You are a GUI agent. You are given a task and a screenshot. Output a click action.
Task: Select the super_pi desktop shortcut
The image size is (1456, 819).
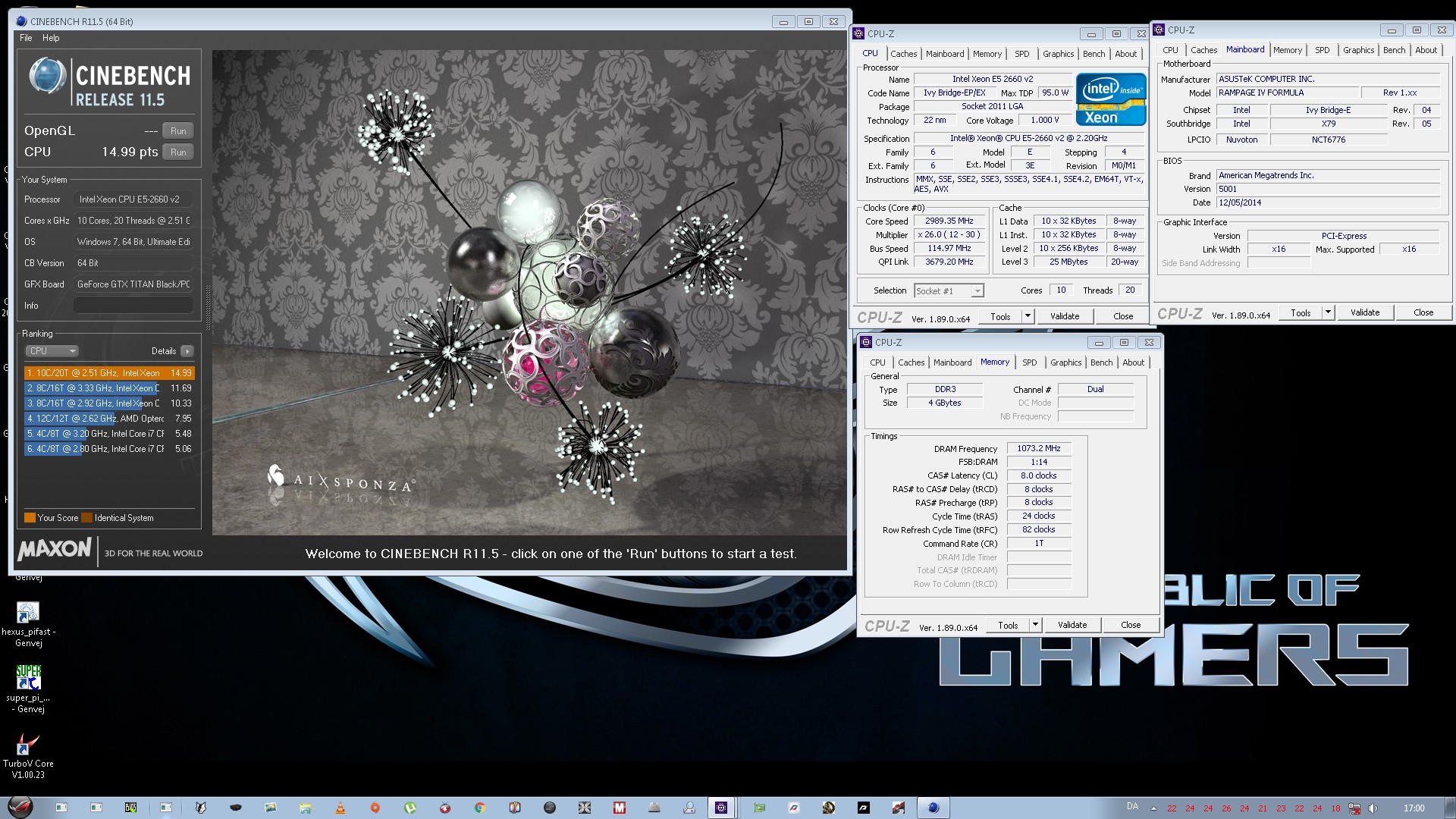28,689
